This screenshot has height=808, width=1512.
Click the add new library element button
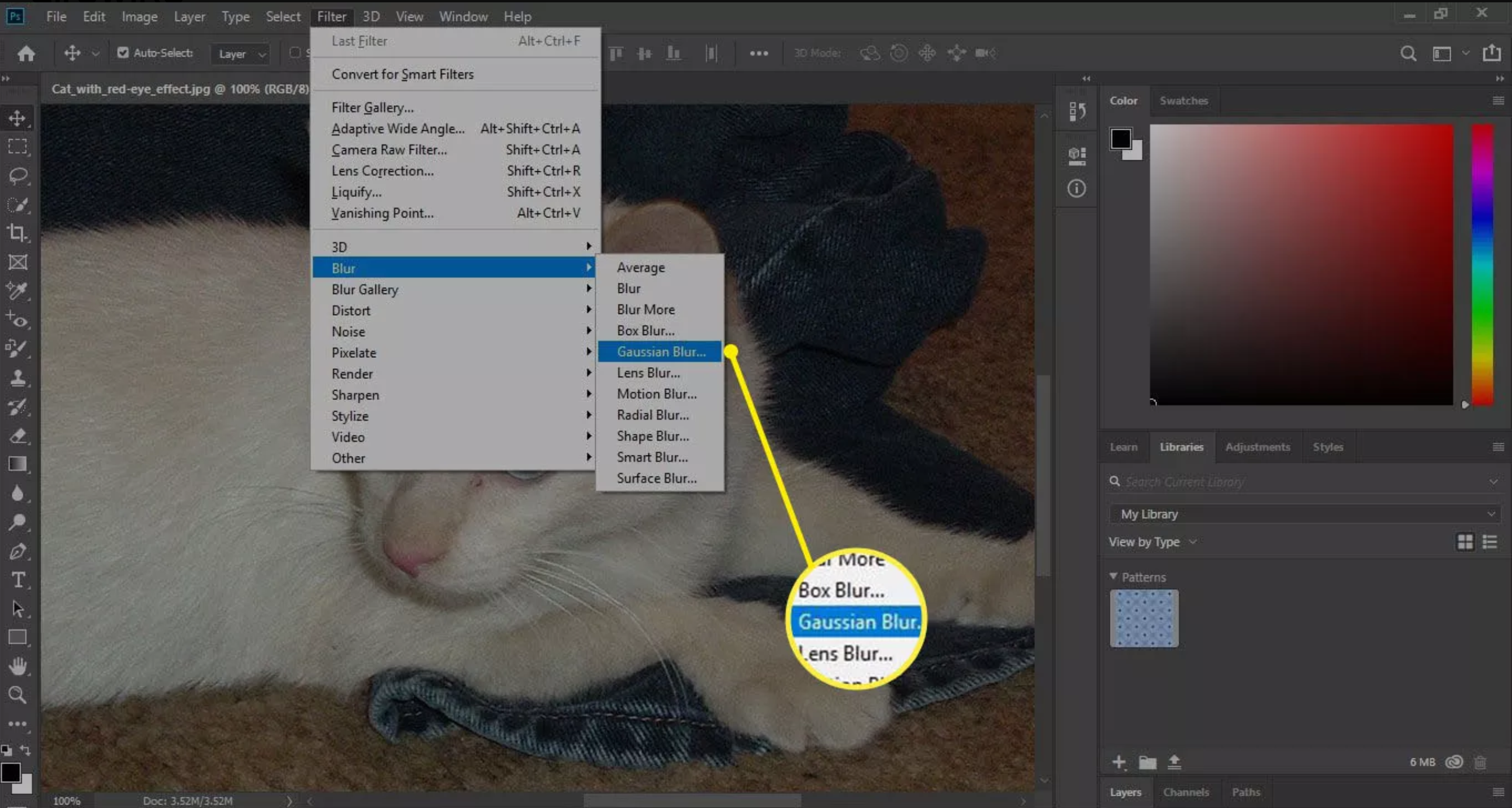(1119, 762)
